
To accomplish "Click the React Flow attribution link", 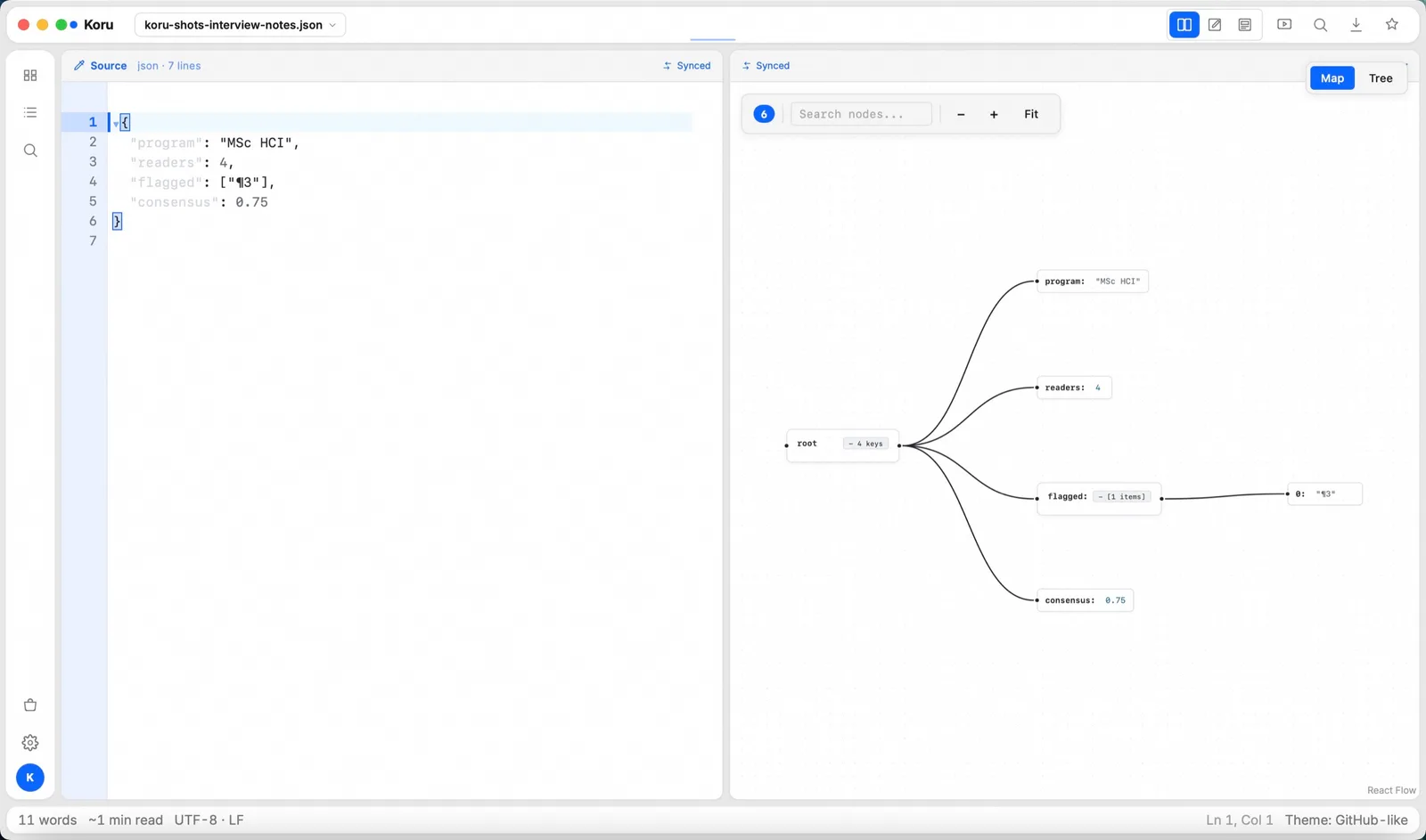I will [1391, 790].
